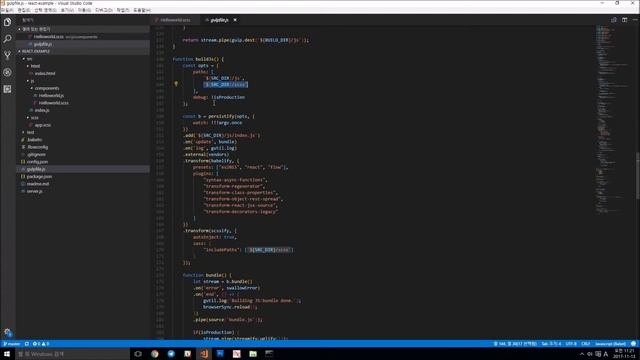
Task: Click the feedback smiley in status bar
Action: 633,344
